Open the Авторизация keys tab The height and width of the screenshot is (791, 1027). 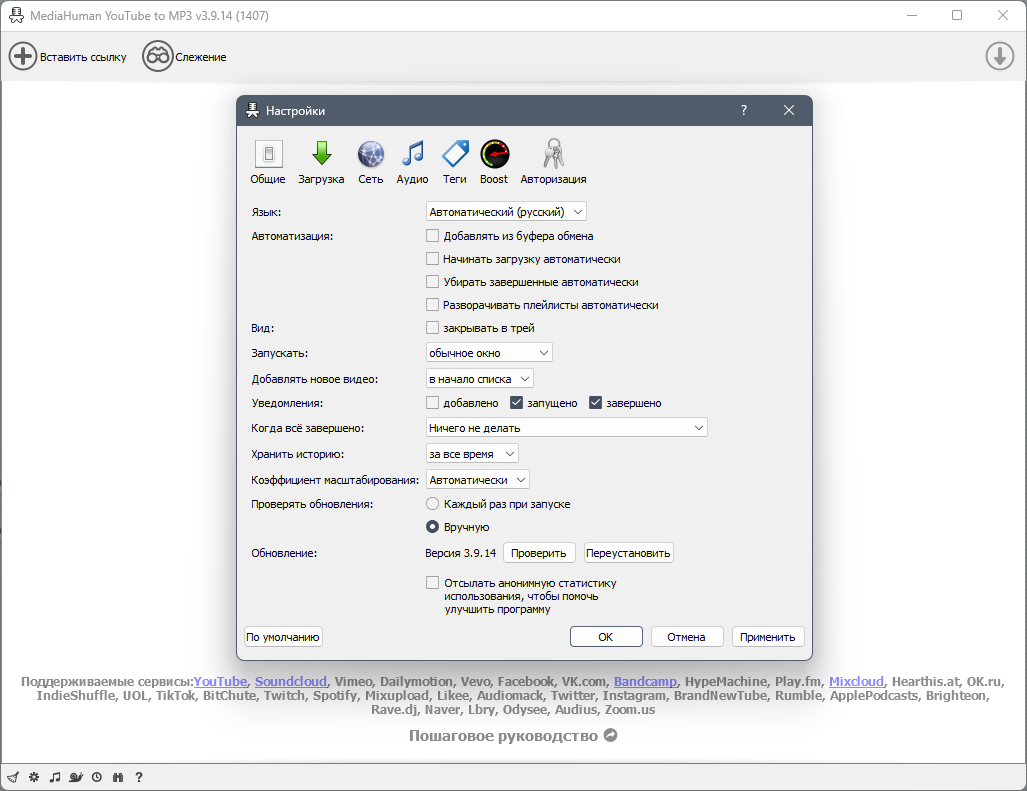tap(553, 162)
